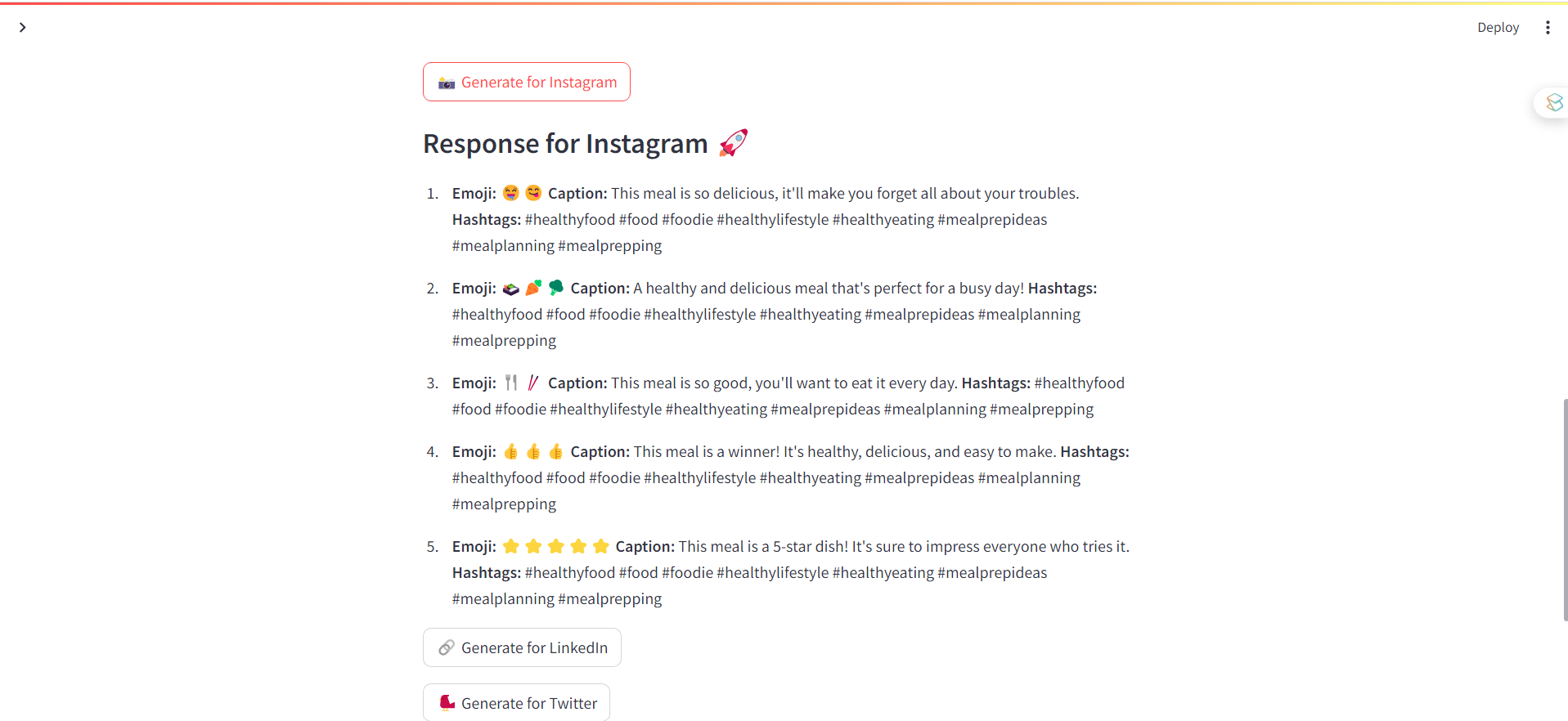Open the floating widget icon on the right edge
The image size is (1568, 721).
pos(1553,103)
